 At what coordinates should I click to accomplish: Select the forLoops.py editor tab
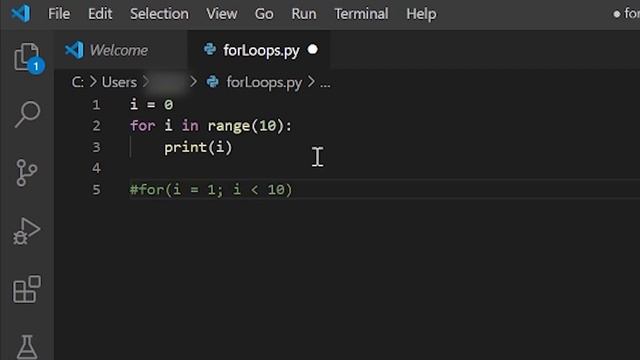point(259,50)
